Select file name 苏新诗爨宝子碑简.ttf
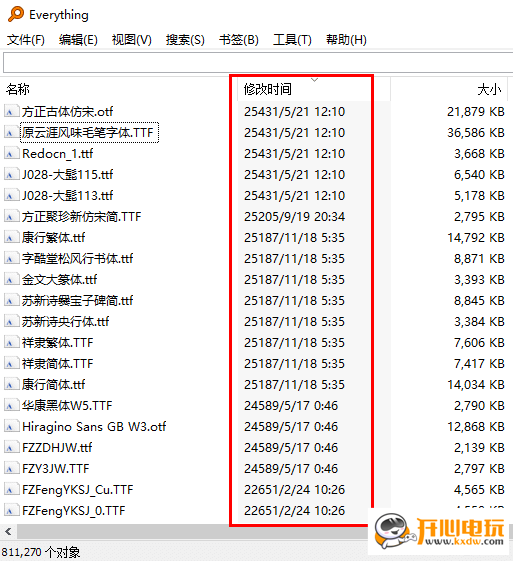This screenshot has height=561, width=513. click(x=78, y=301)
